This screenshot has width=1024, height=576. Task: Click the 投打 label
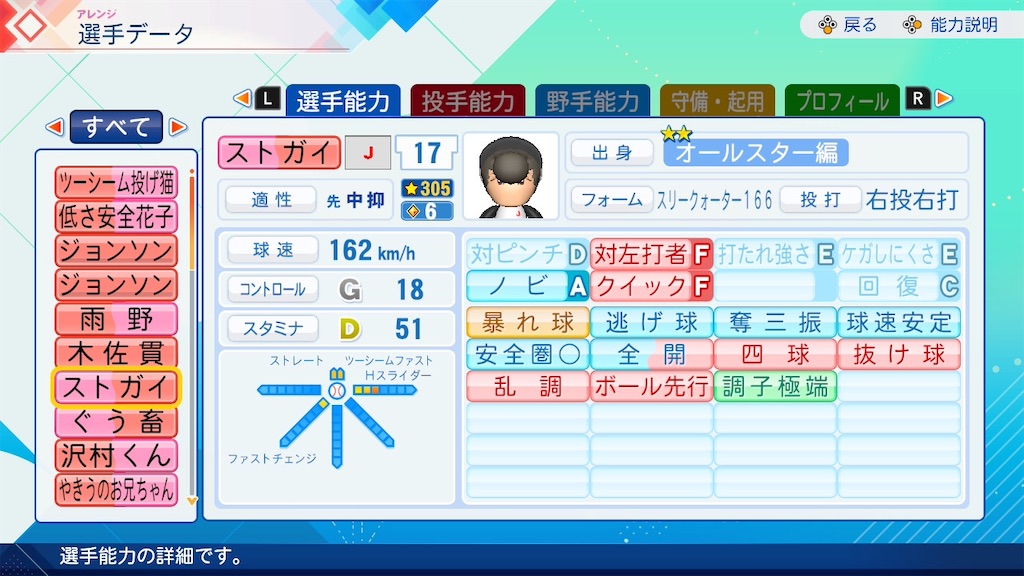point(821,199)
